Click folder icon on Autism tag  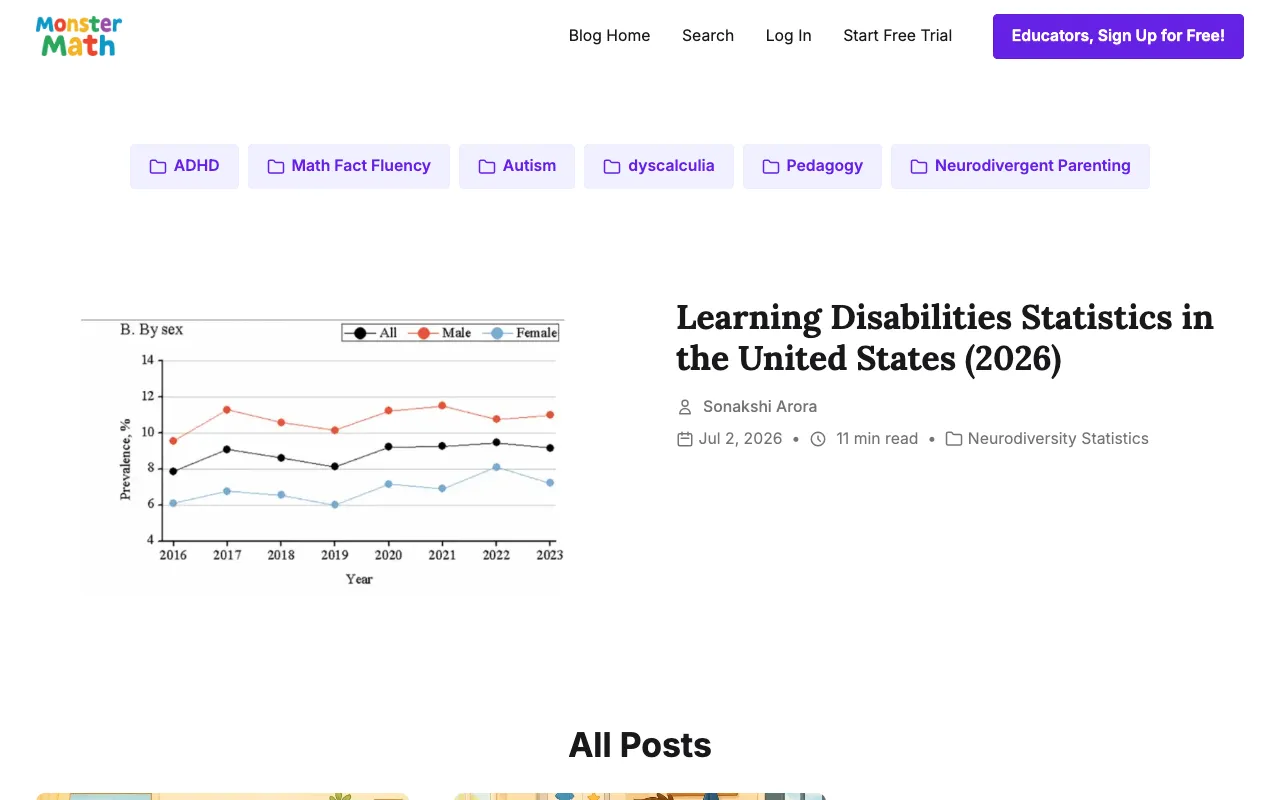pyautogui.click(x=487, y=166)
